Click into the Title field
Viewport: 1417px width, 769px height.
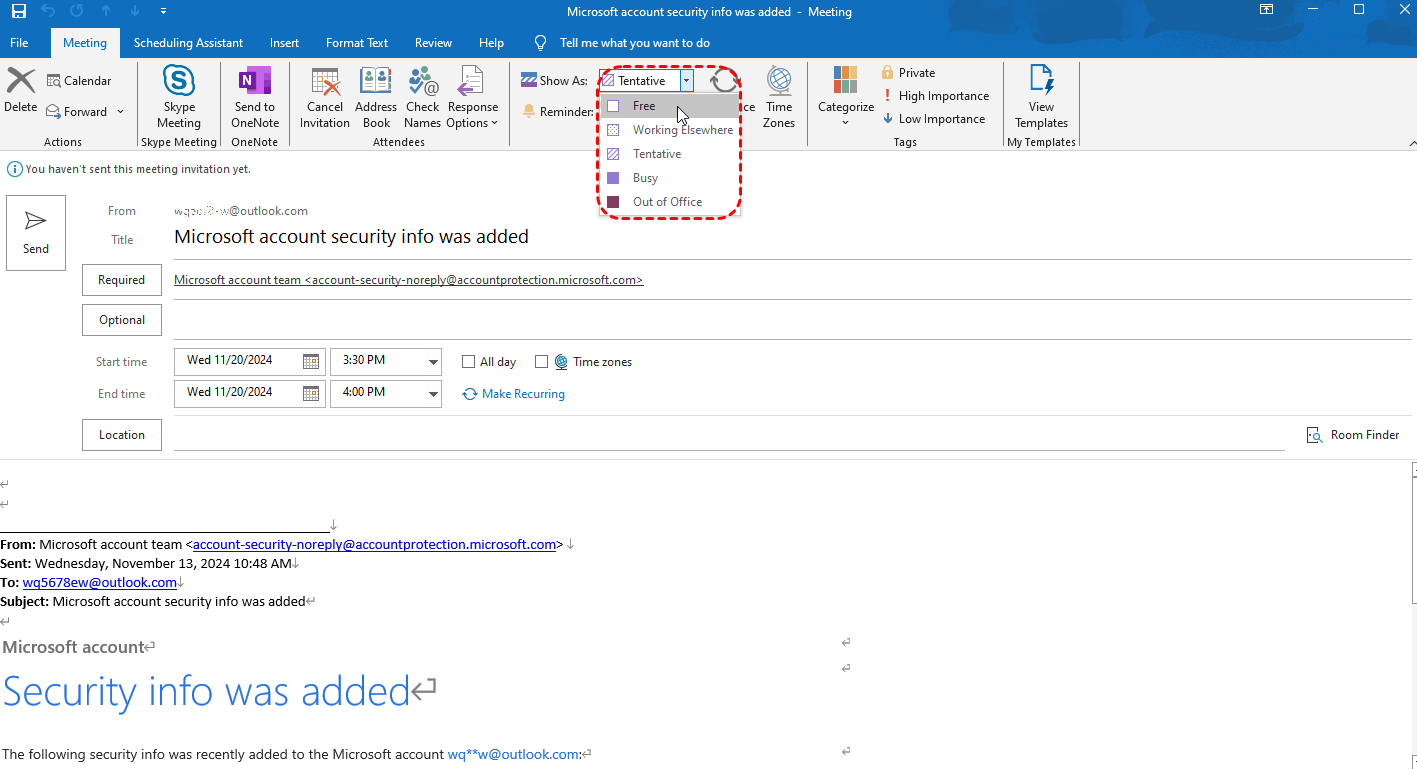[x=793, y=238]
